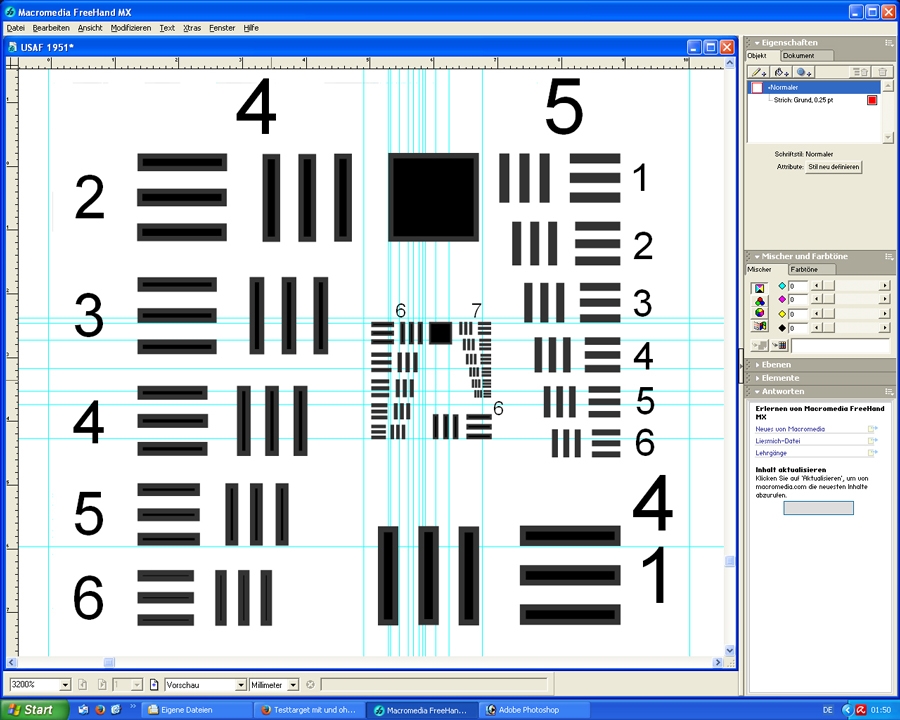The height and width of the screenshot is (720, 900).
Task: Open the Liesmich-Datei link
Action: [x=778, y=441]
